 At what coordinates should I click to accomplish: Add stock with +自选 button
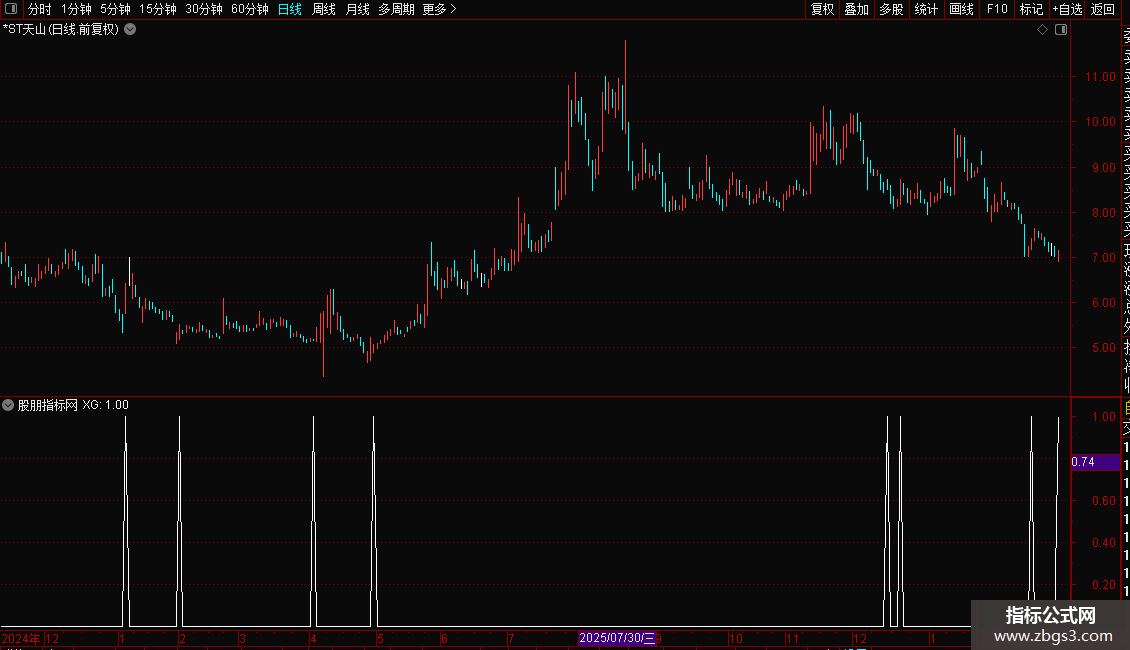(x=1067, y=9)
